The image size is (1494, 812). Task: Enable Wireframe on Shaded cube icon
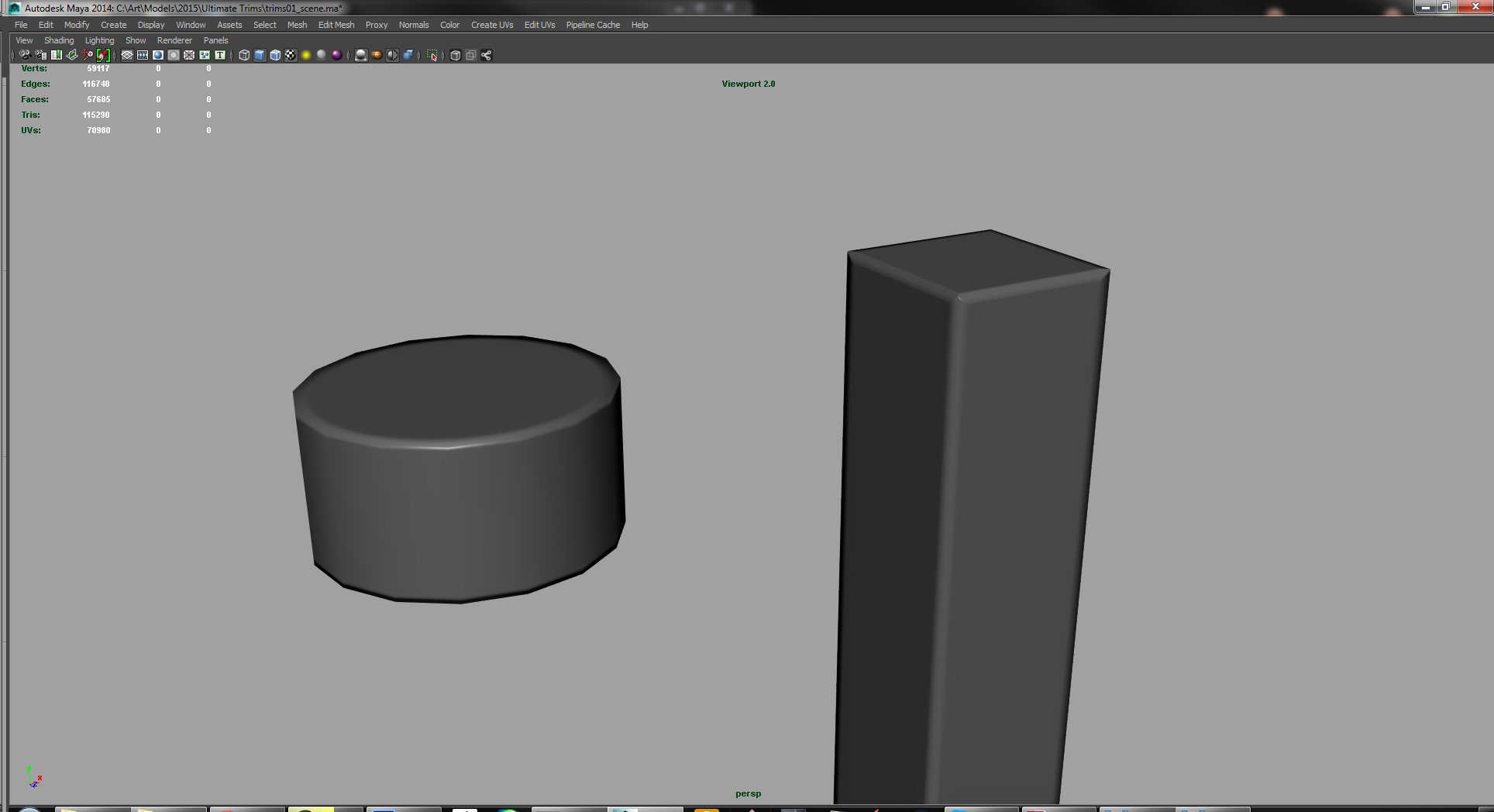click(x=275, y=55)
